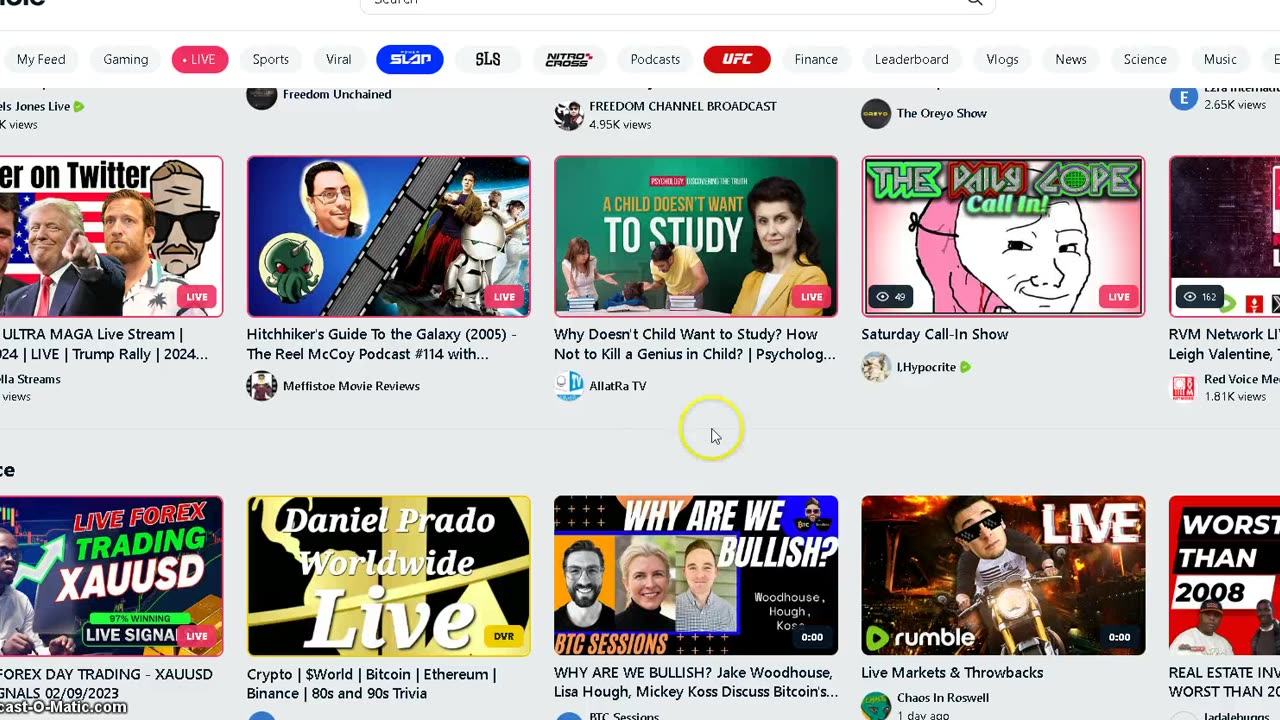The width and height of the screenshot is (1280, 720).
Task: Open Meffistoe Movie Reviews avatar
Action: [x=262, y=386]
